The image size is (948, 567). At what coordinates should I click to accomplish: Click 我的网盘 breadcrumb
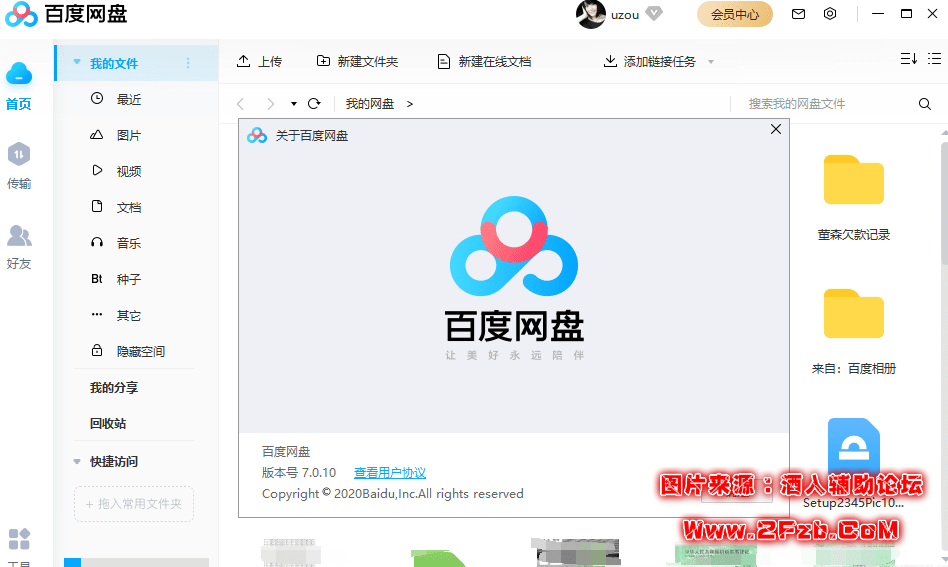(370, 104)
